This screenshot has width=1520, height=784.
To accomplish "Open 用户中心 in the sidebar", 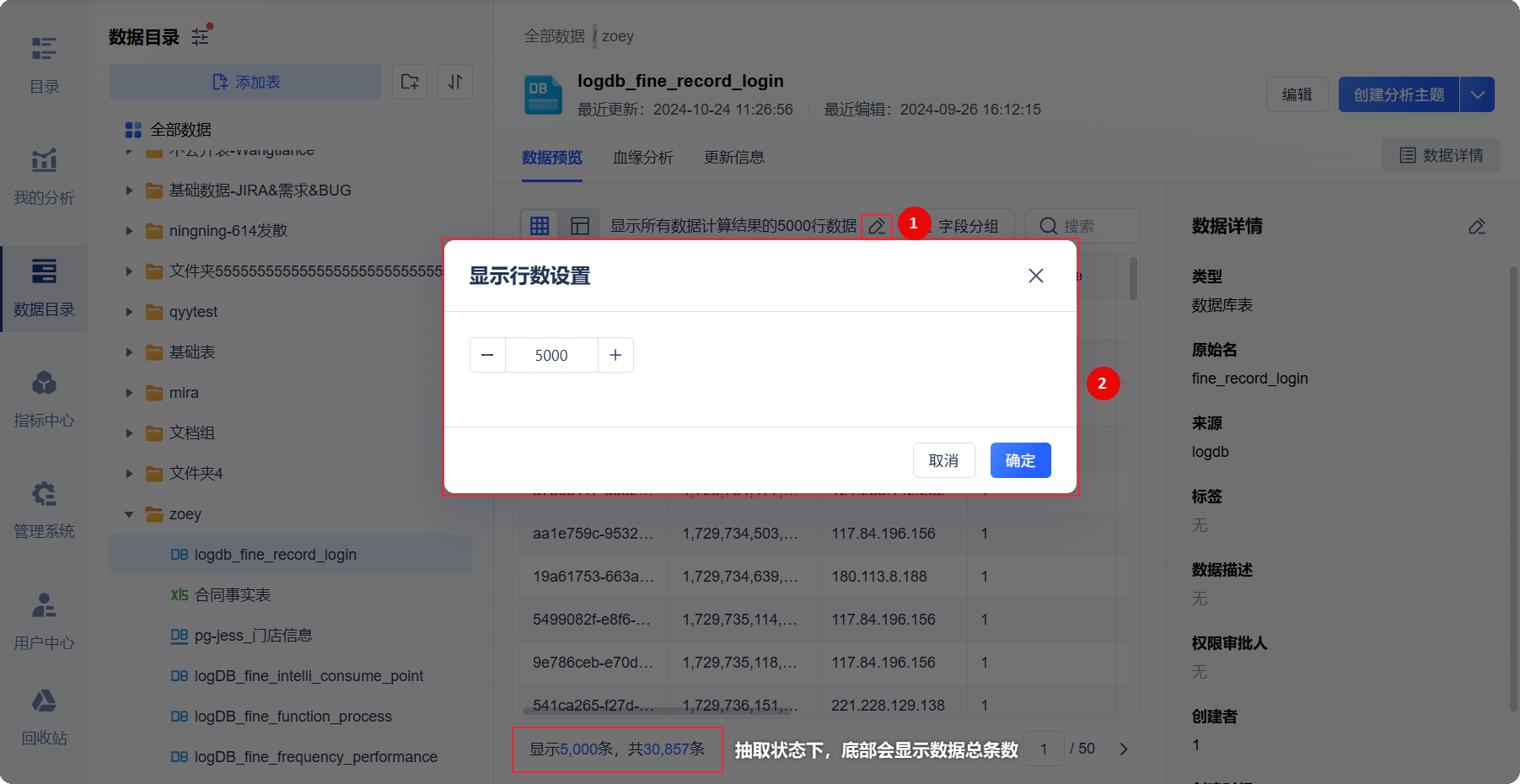I will click(x=44, y=620).
